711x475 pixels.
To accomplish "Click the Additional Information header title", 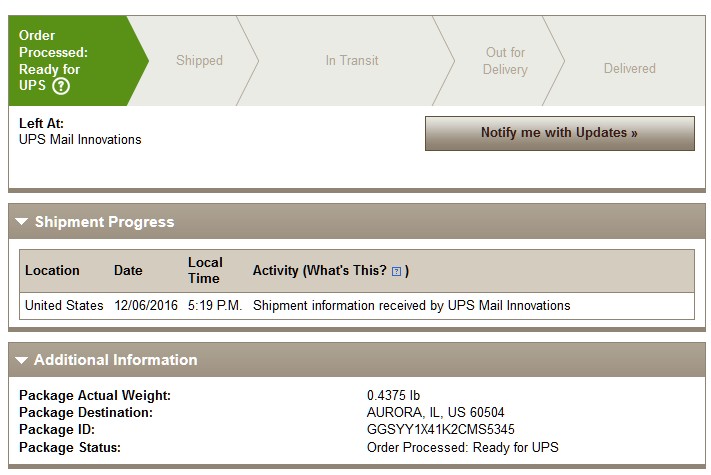I will pos(116,360).
